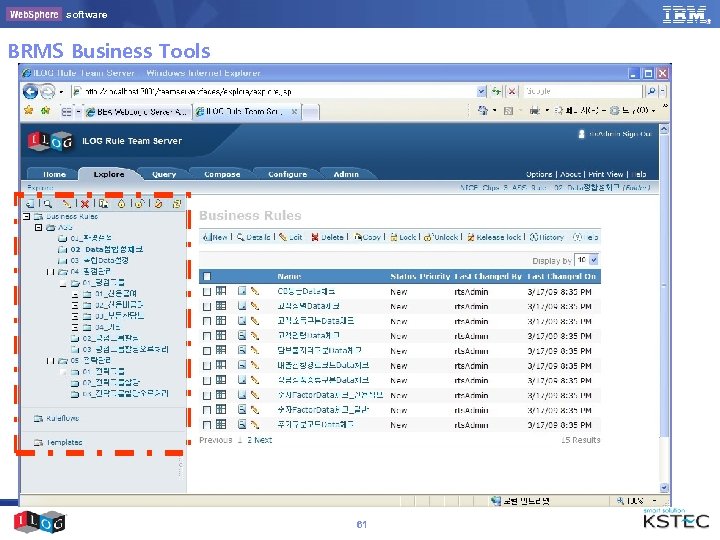720x540 pixels.
Task: Click the Next pagination link
Action: click(x=263, y=440)
